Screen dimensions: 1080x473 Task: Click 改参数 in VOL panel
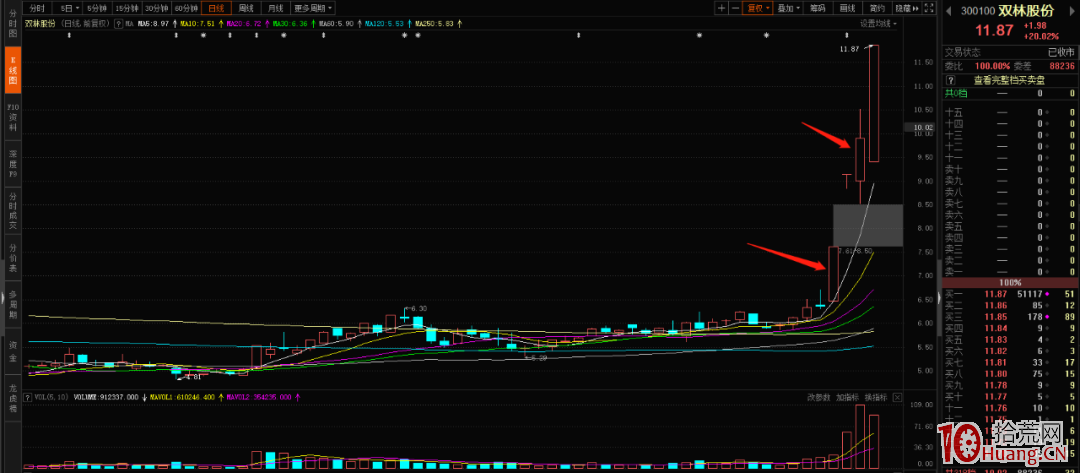[819, 397]
